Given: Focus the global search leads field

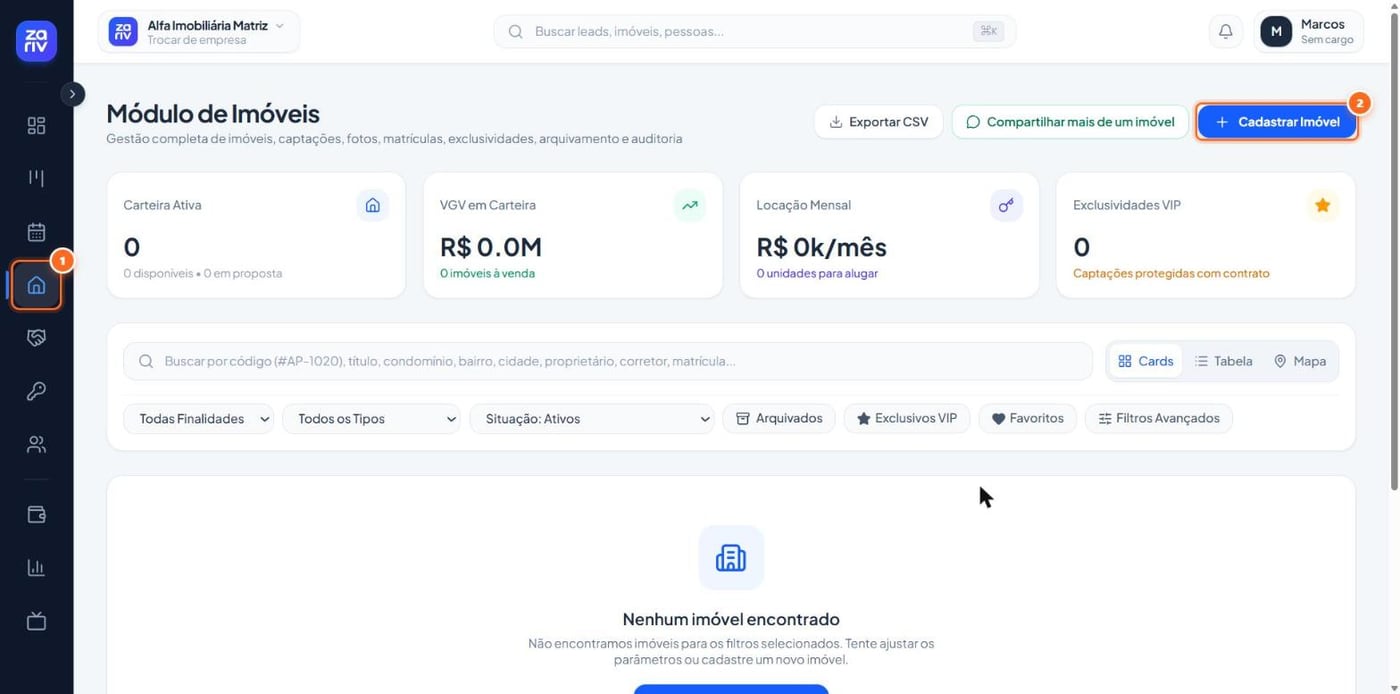Looking at the screenshot, I should click(x=754, y=32).
